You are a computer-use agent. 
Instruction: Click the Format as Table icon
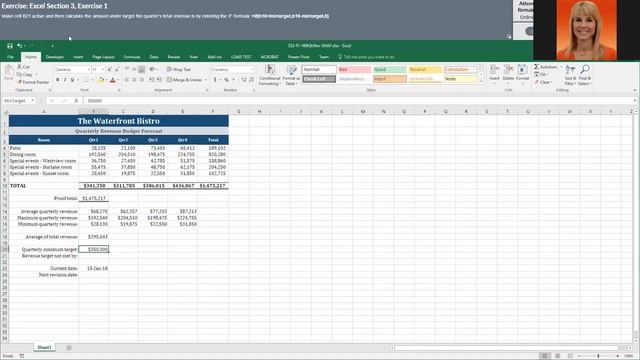(x=291, y=69)
